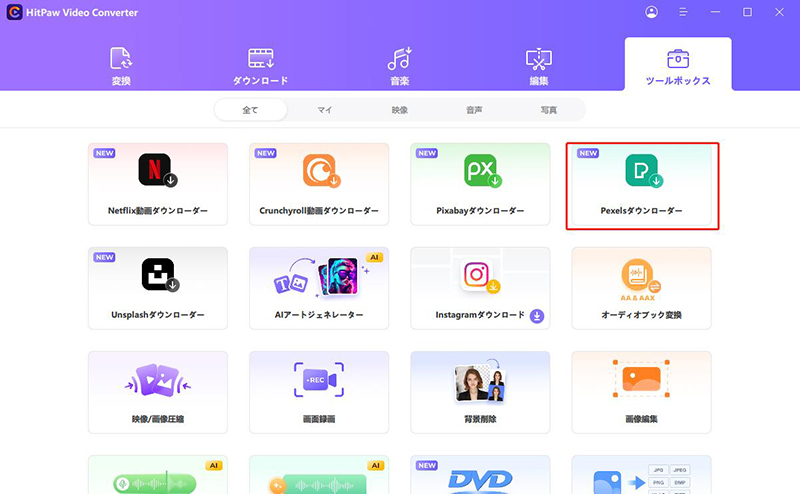
Task: Open the AI waveform tool with orange plus
Action: 319,475
